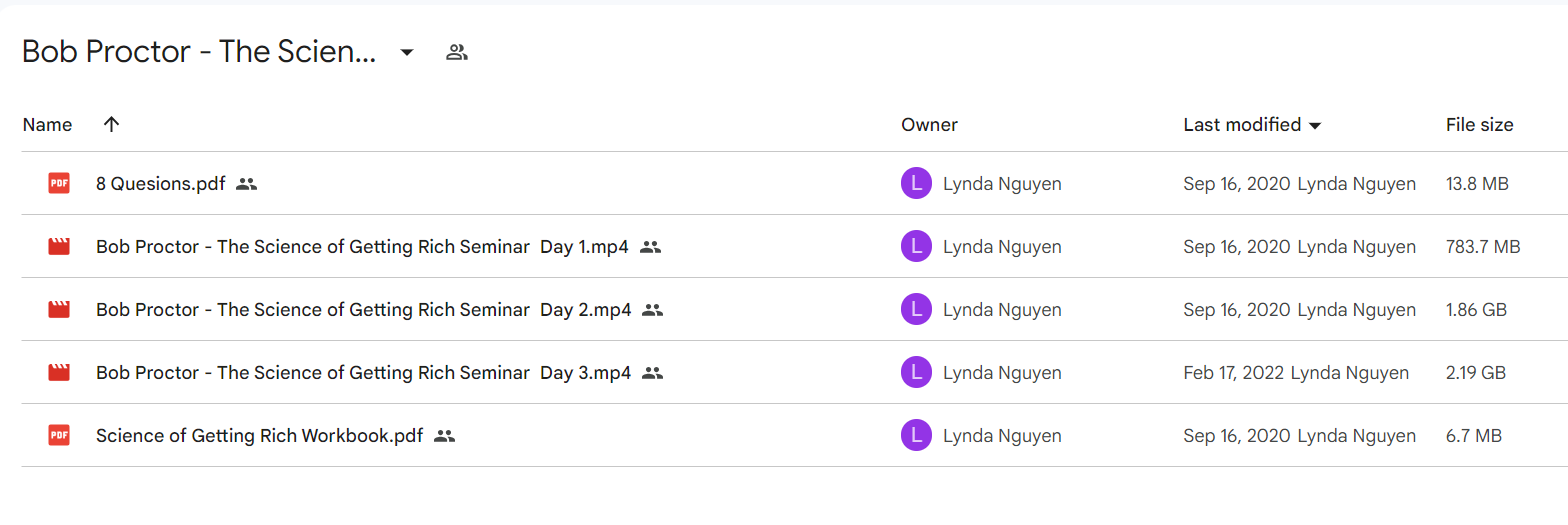The image size is (1568, 525).
Task: Sort files by the Name column header
Action: coord(47,125)
